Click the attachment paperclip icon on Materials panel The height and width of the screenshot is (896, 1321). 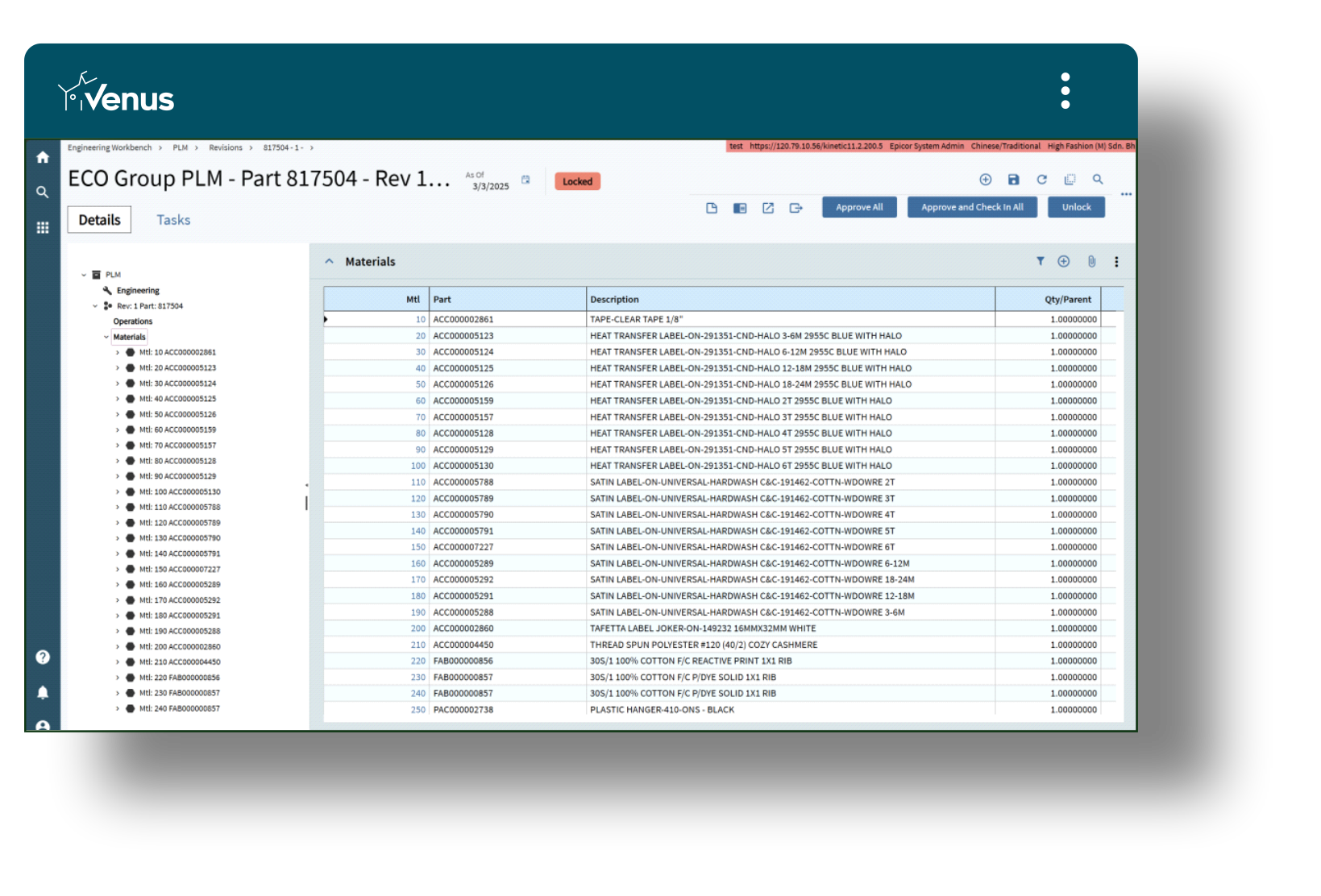point(1093,261)
